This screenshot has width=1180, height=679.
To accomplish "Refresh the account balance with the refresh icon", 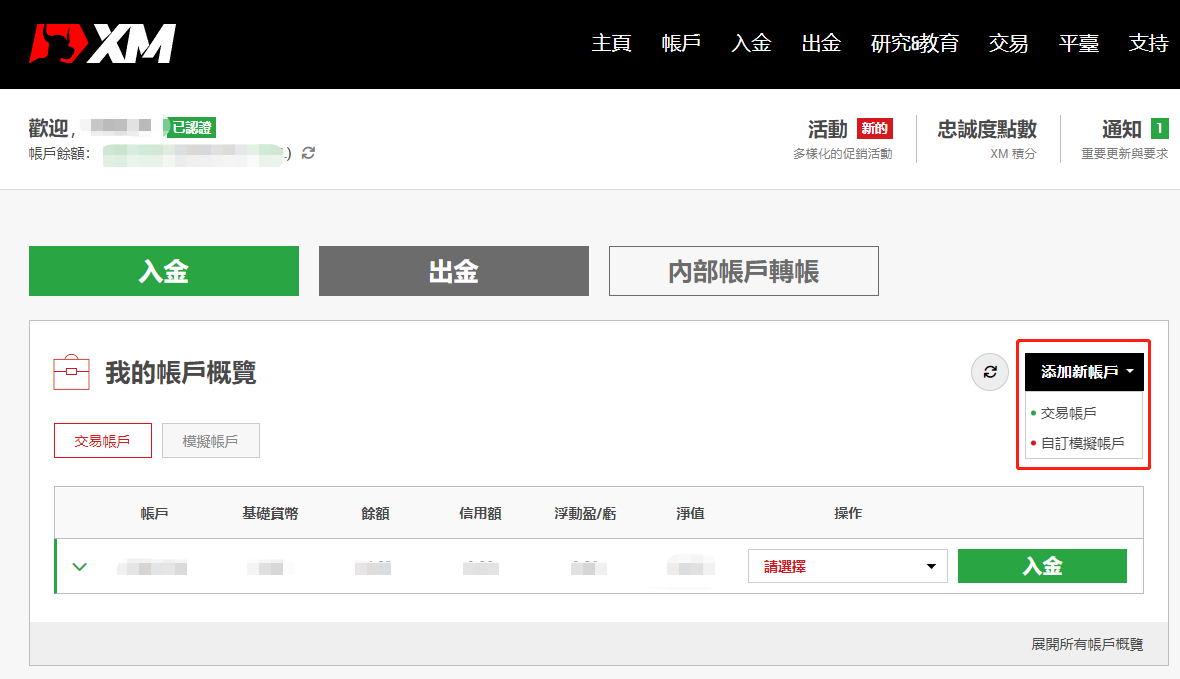I will click(307, 153).
